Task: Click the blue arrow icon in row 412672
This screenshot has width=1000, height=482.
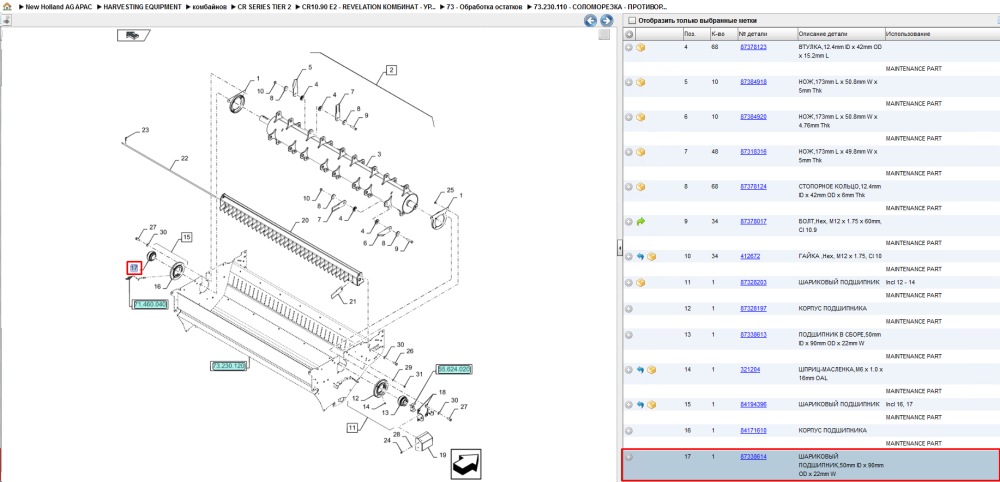Action: [641, 256]
